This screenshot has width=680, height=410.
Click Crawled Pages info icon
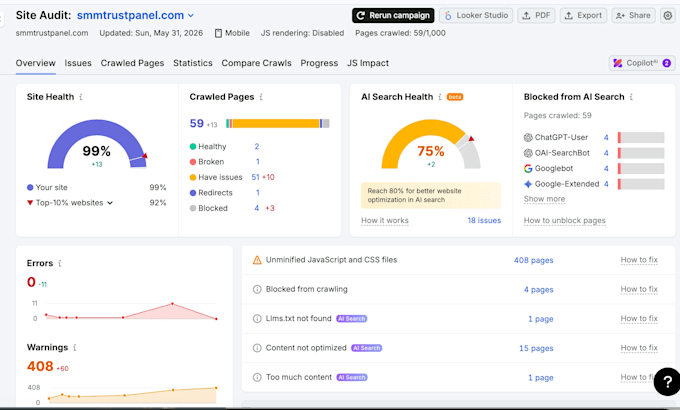click(261, 97)
